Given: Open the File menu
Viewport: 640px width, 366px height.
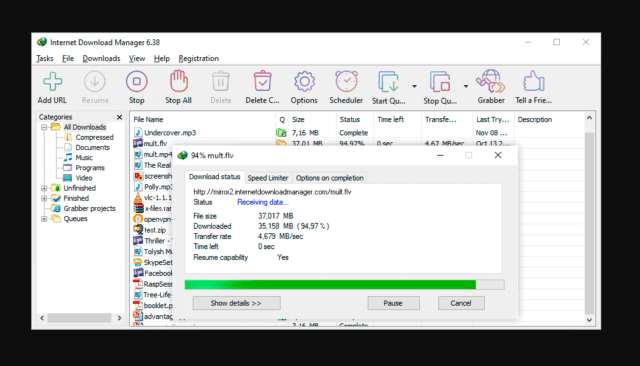Looking at the screenshot, I should click(x=68, y=58).
